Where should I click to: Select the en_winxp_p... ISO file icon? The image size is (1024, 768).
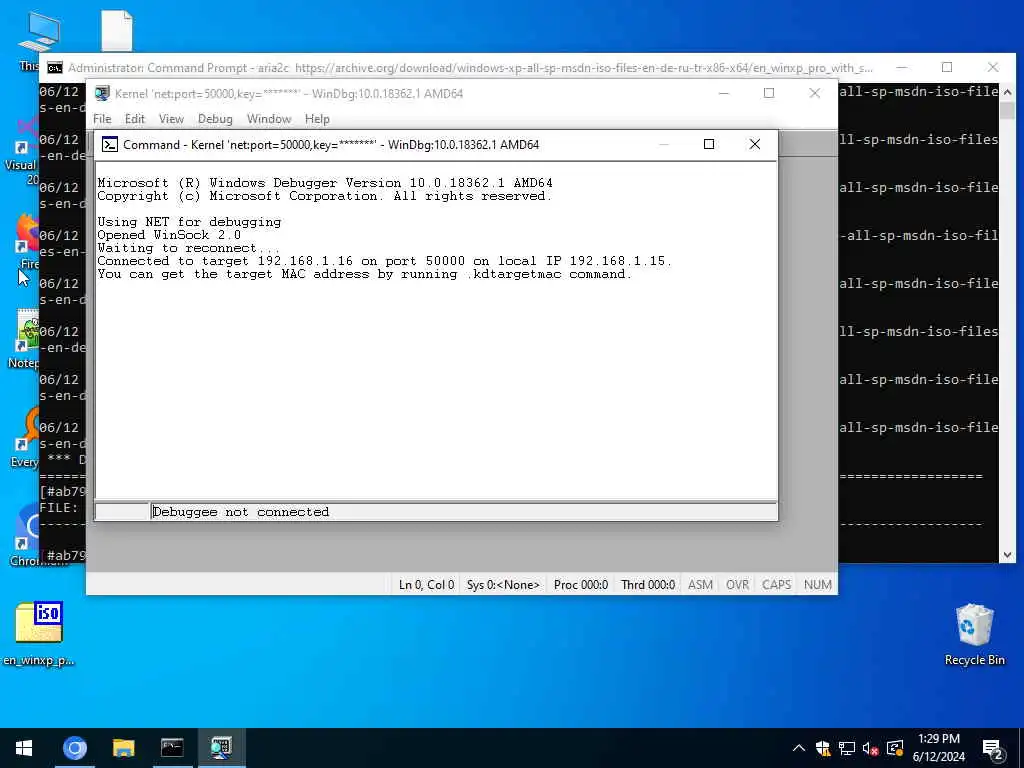[39, 633]
